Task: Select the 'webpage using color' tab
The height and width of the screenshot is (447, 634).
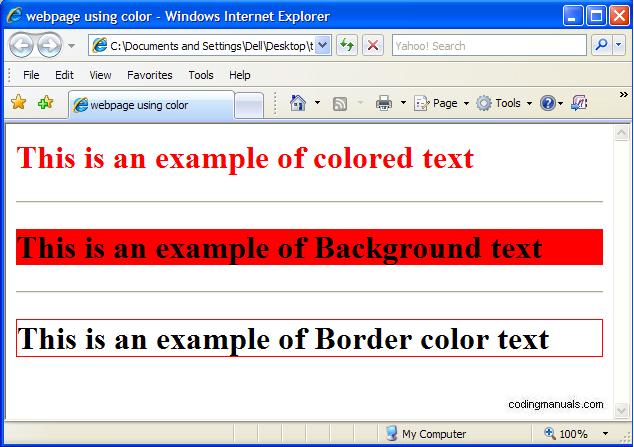Action: pyautogui.click(x=151, y=105)
